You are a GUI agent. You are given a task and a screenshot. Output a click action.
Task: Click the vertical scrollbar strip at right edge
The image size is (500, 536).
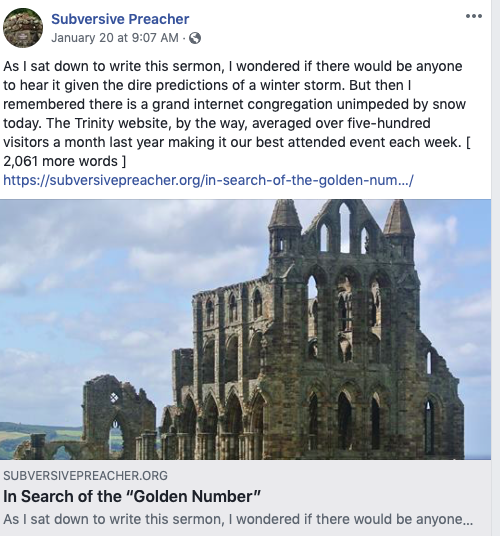point(496,268)
